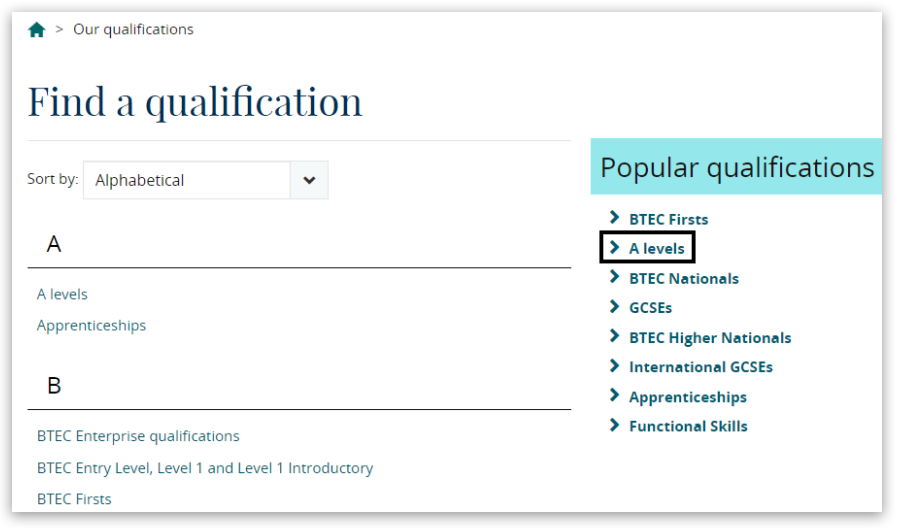The height and width of the screenshot is (530, 900).
Task: Open International GCSEs popular qualification
Action: click(700, 367)
